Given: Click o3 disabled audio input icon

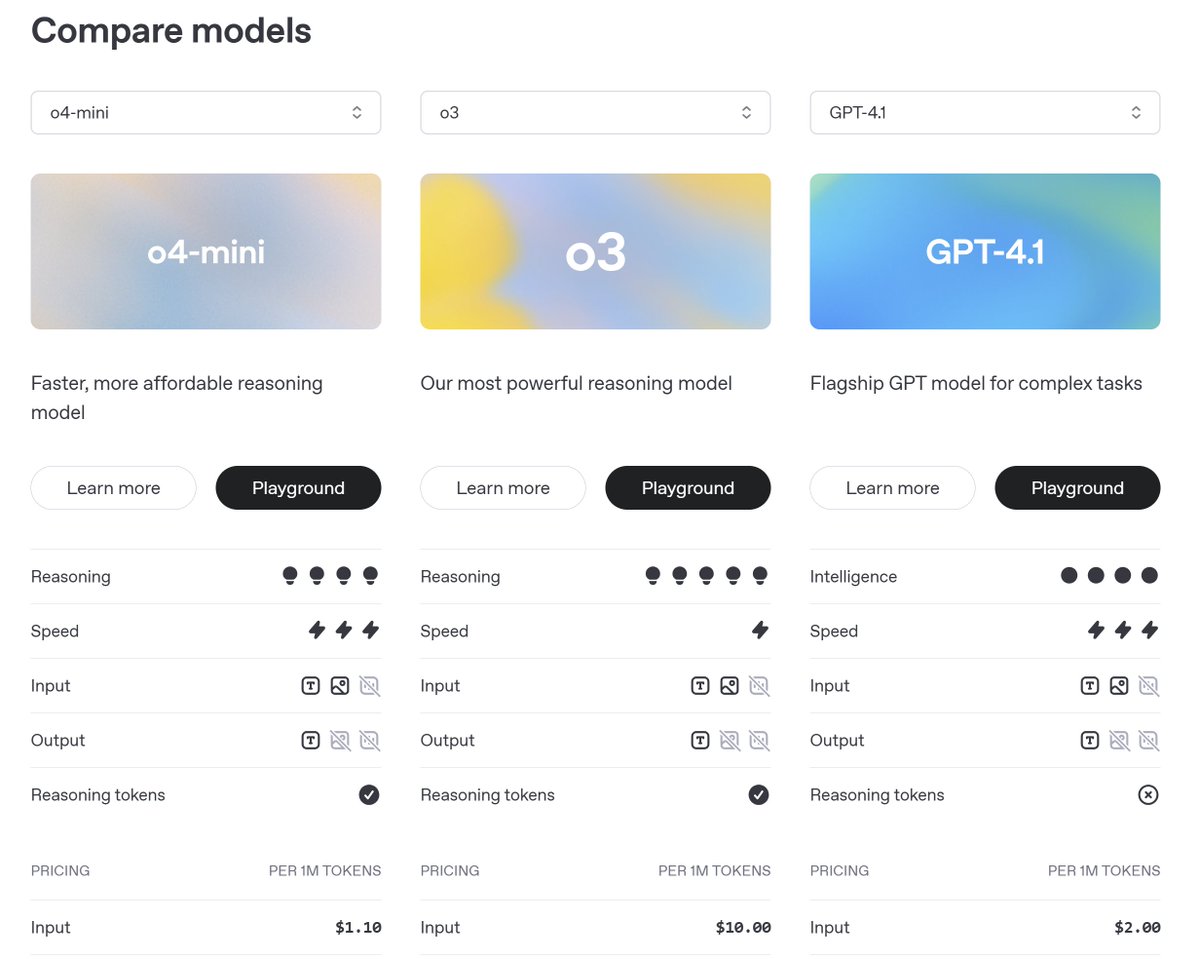Looking at the screenshot, I should coord(759,686).
